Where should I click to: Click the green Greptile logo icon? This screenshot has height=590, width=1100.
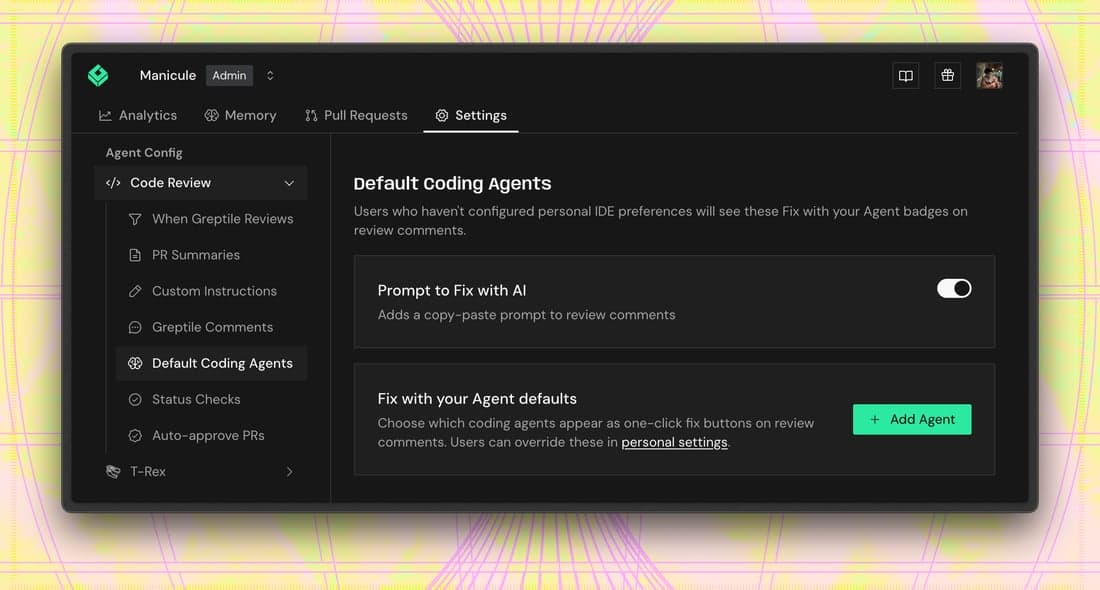[x=98, y=75]
